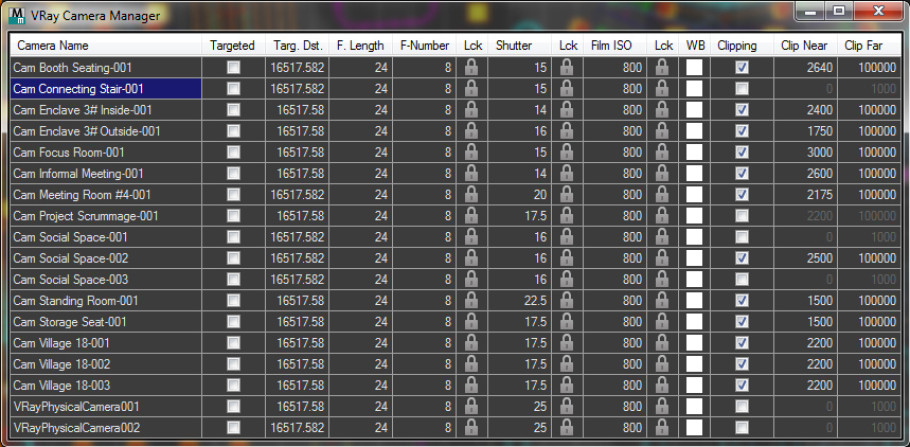Screen dimensions: 910x447
Task: Enable Clipping for Cam Connecting Stair-001
Action: click(x=742, y=89)
